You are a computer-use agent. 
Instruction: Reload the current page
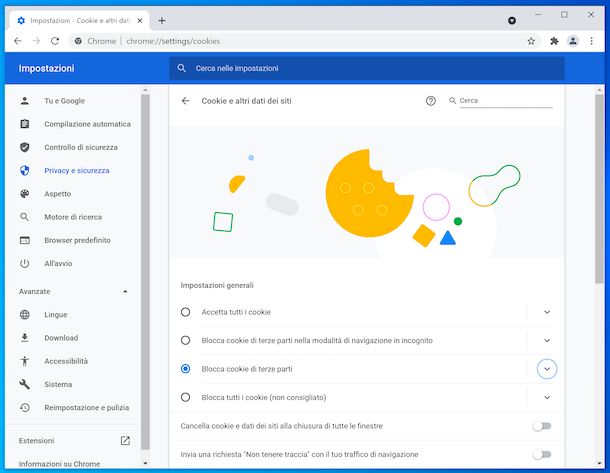55,41
